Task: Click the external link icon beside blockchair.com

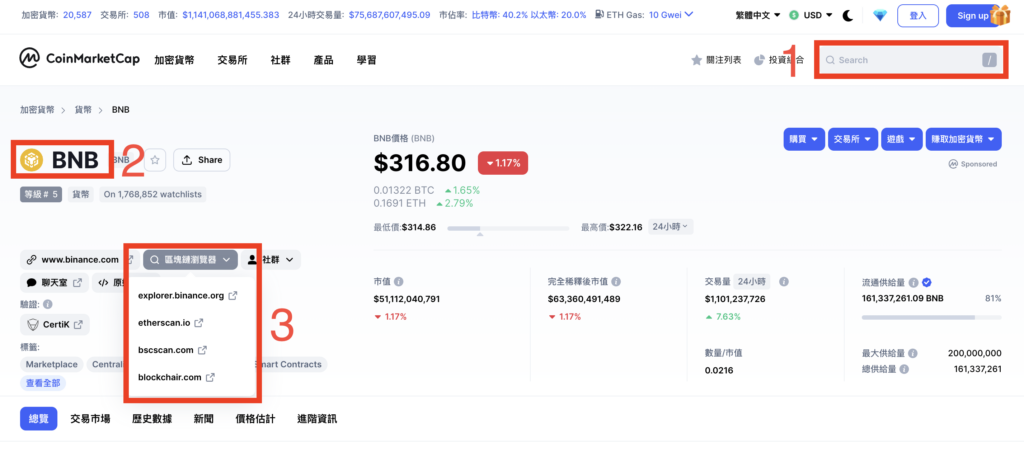Action: point(210,378)
